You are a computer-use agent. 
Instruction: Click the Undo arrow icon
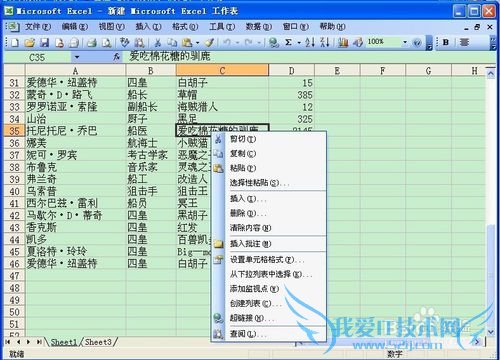[x=227, y=42]
